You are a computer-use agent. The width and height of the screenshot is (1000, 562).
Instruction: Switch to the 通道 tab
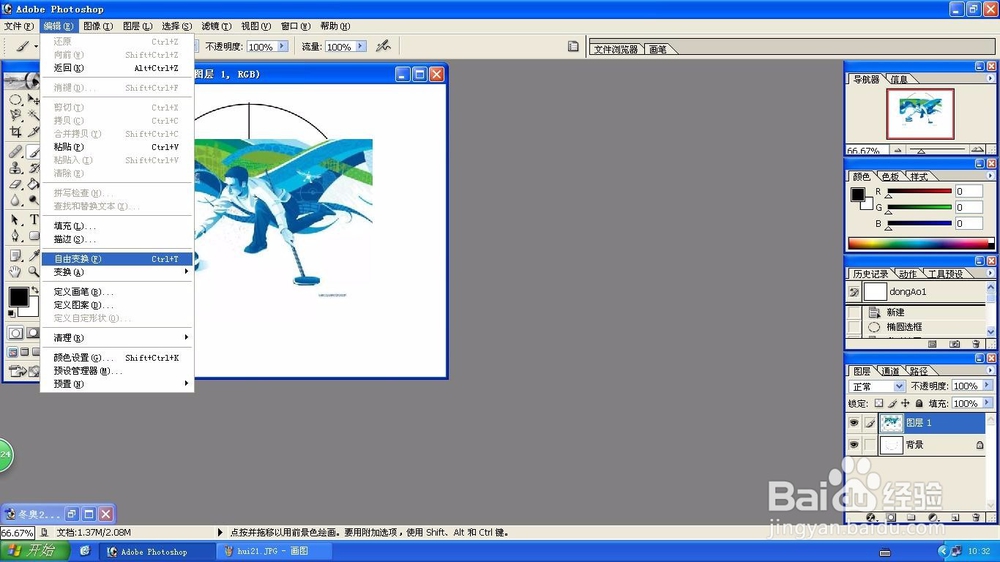[x=891, y=371]
